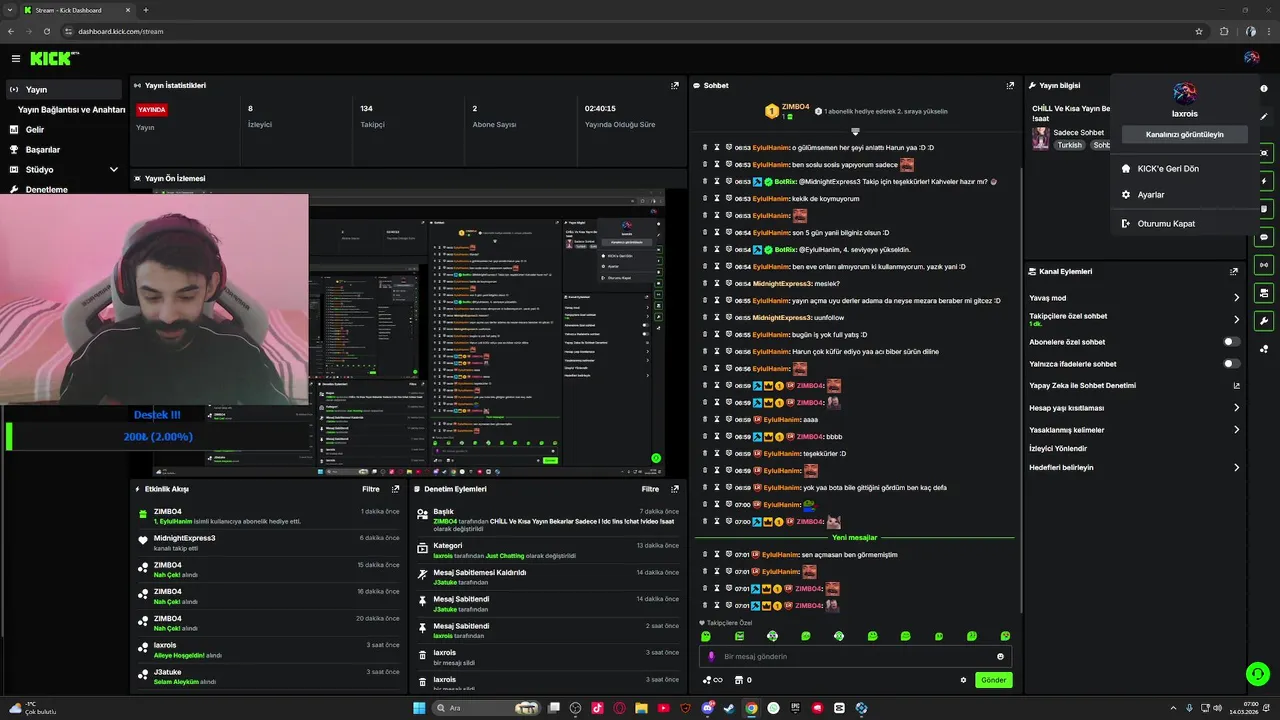Image resolution: width=1280 pixels, height=720 pixels.
Task: Open emoji picker in message box
Action: [1000, 656]
